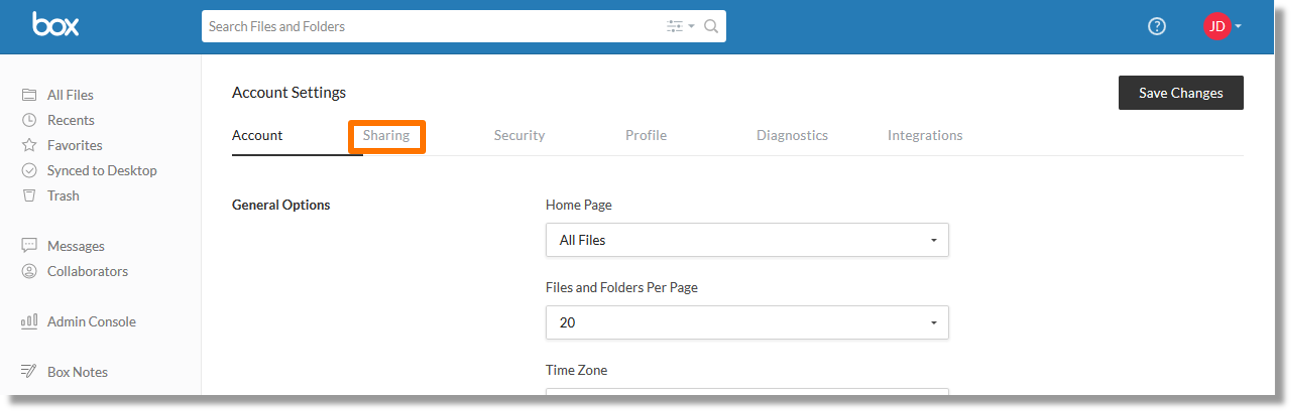
Task: Open the help question mark icon
Action: (x=1157, y=27)
